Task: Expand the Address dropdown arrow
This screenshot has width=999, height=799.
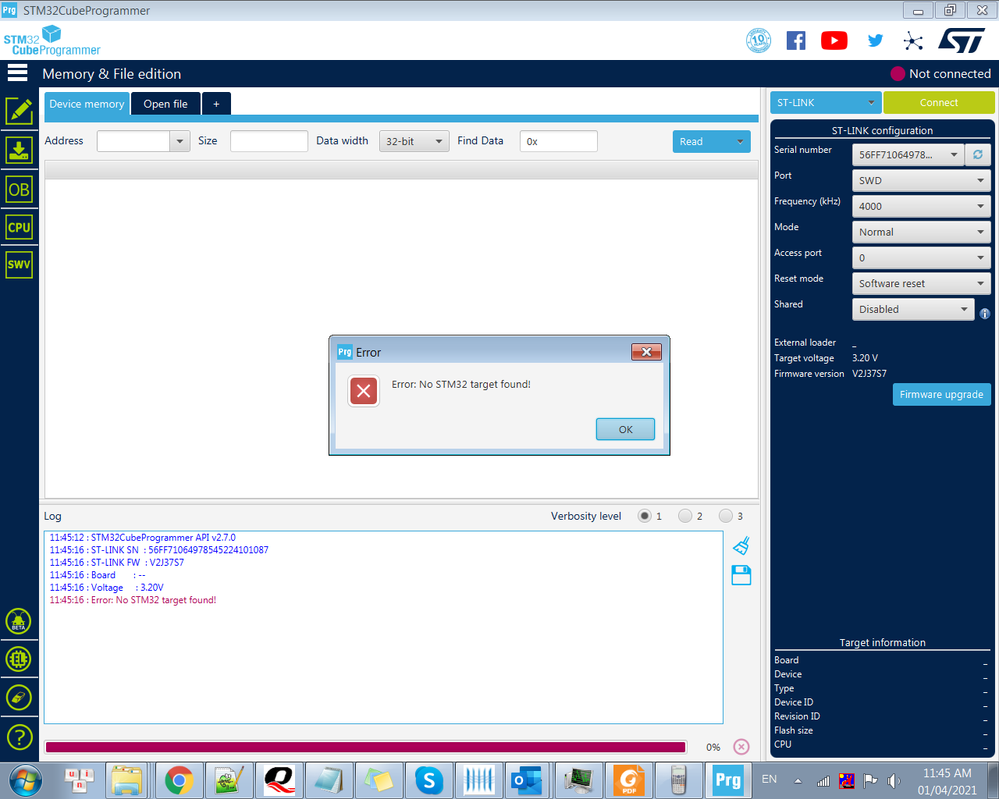Action: point(180,141)
